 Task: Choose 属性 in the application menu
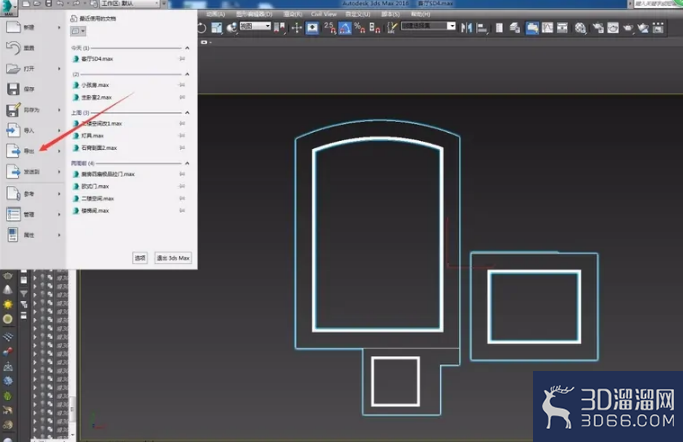[x=31, y=235]
